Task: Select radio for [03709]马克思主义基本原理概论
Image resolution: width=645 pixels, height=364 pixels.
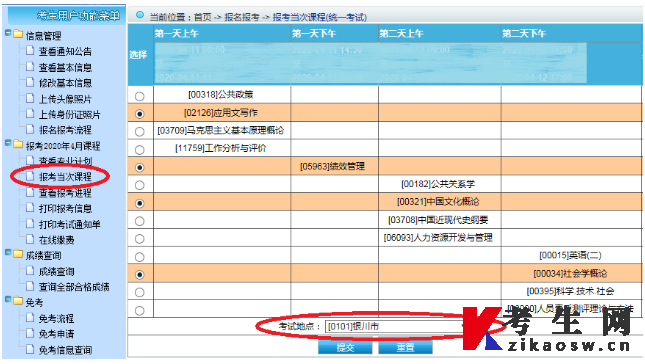Action: click(x=140, y=132)
